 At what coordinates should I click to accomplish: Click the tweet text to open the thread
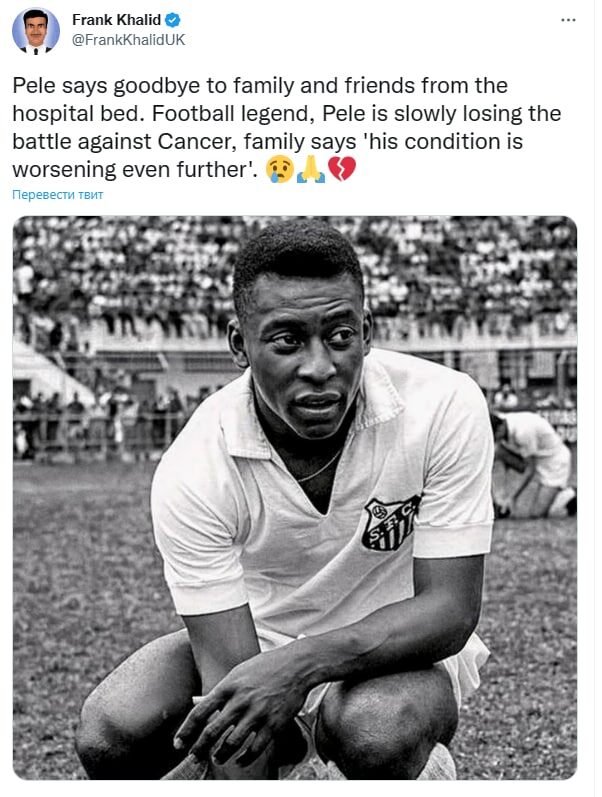pyautogui.click(x=286, y=128)
